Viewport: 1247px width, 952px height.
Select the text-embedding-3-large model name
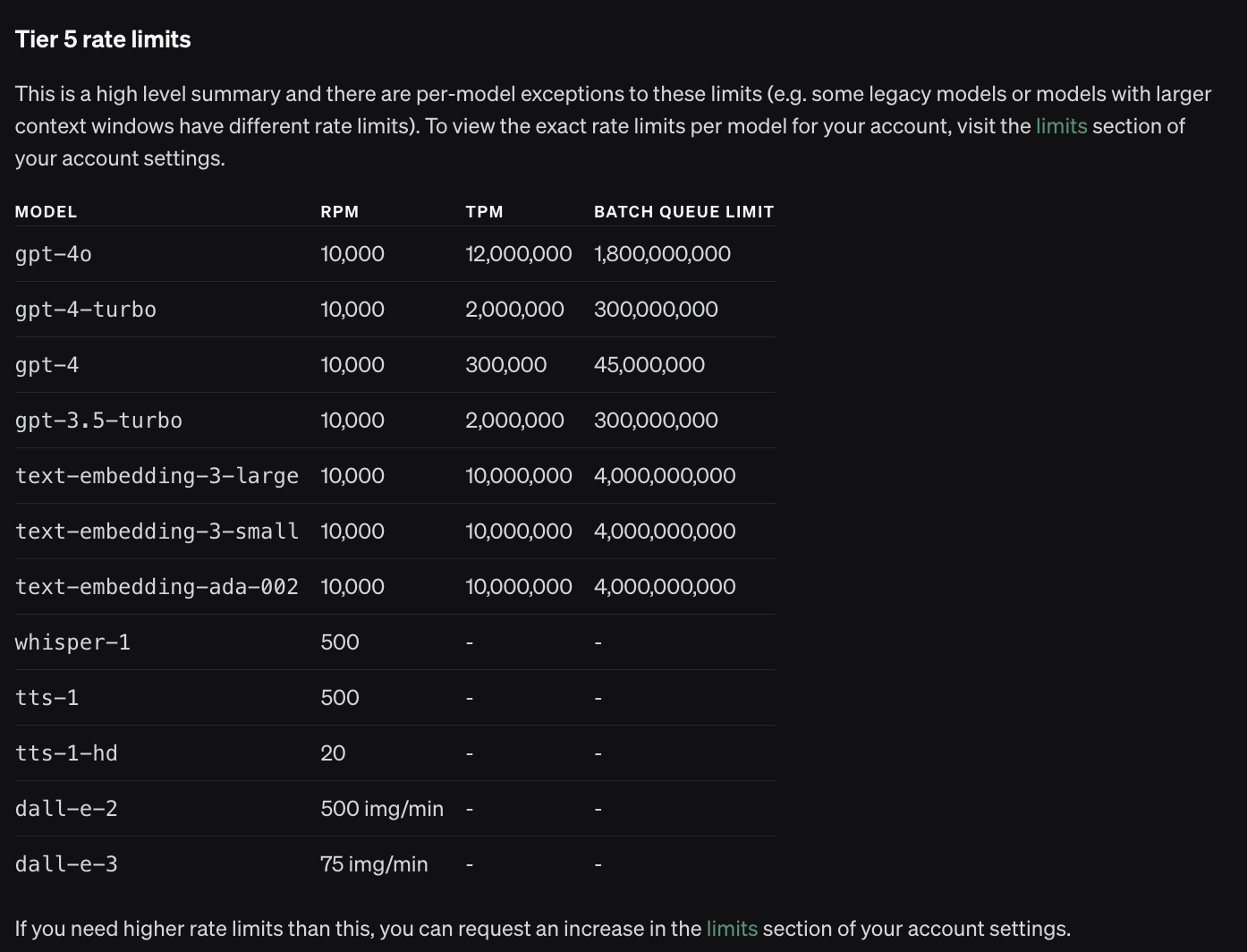tap(157, 476)
